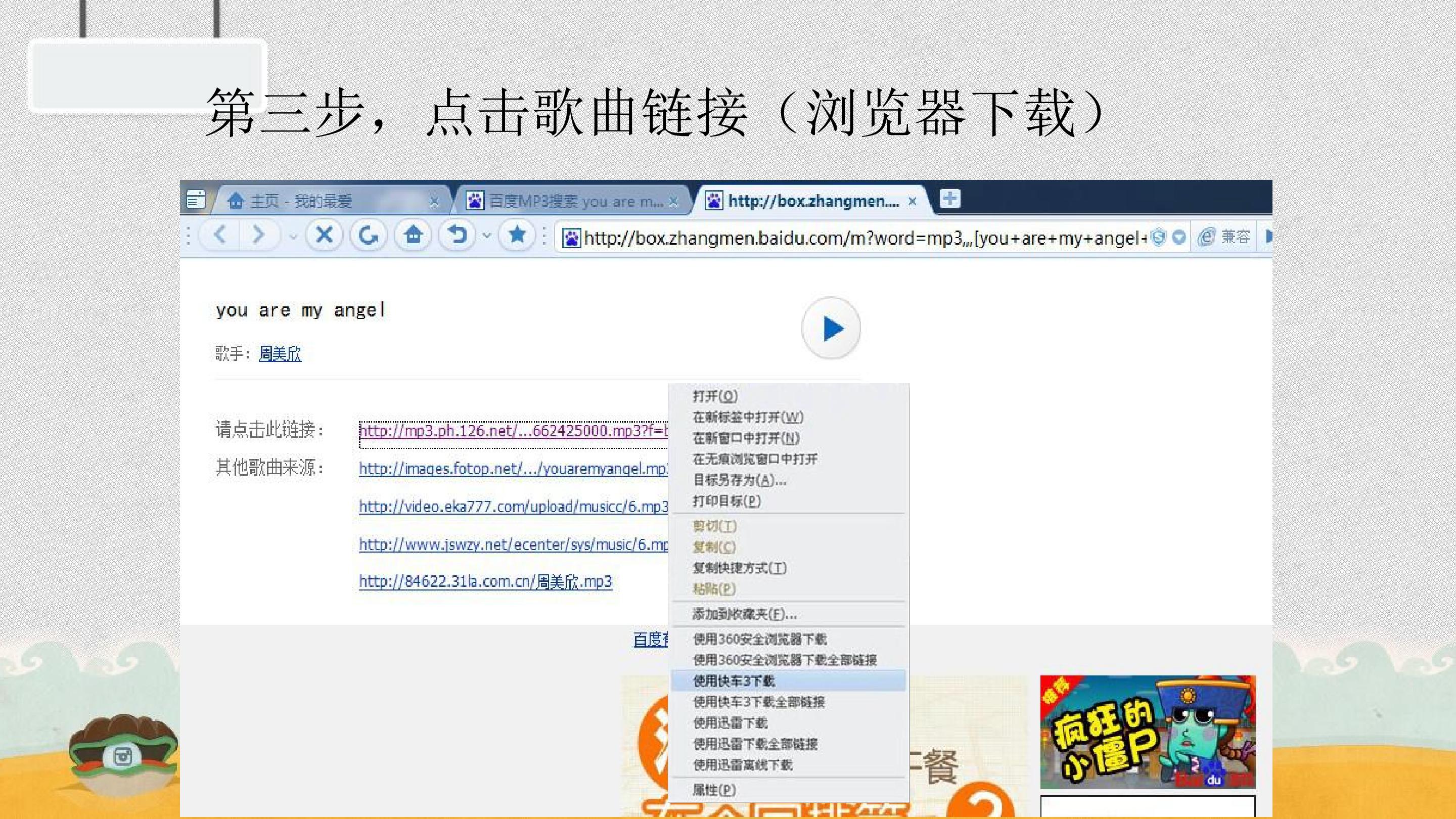This screenshot has width=1456, height=819.
Task: Click the favorites star button
Action: click(x=517, y=235)
